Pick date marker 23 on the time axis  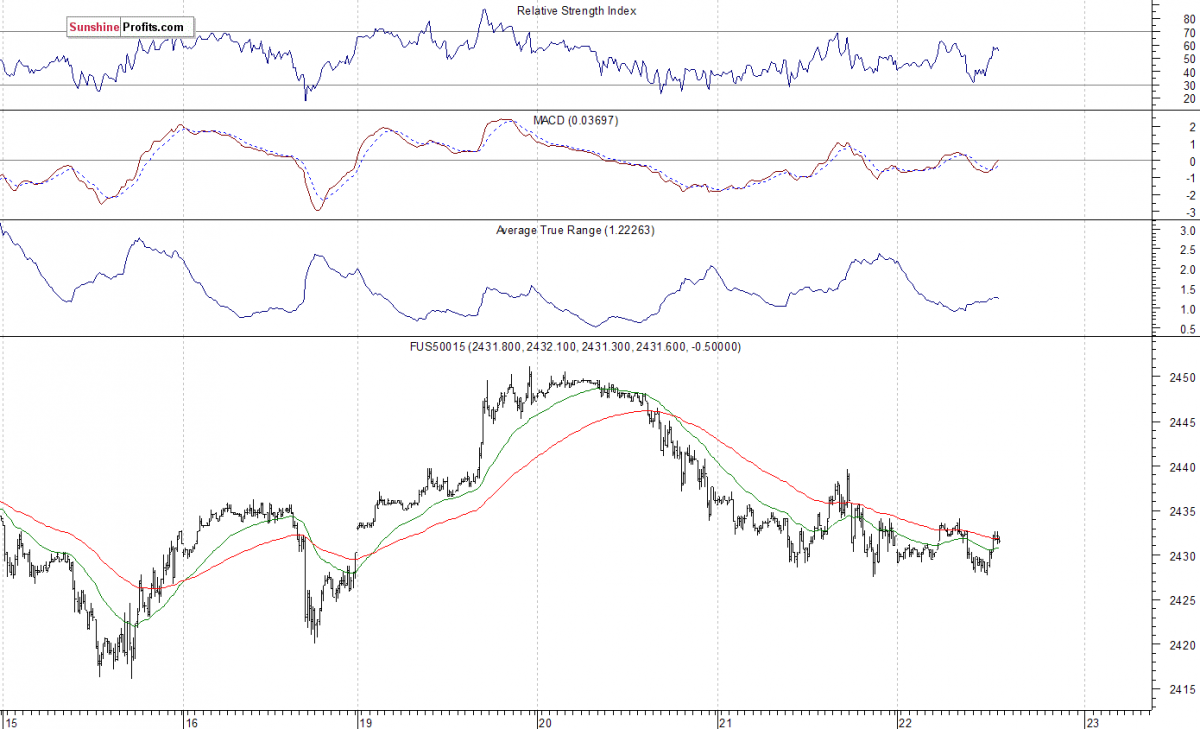coord(1092,720)
